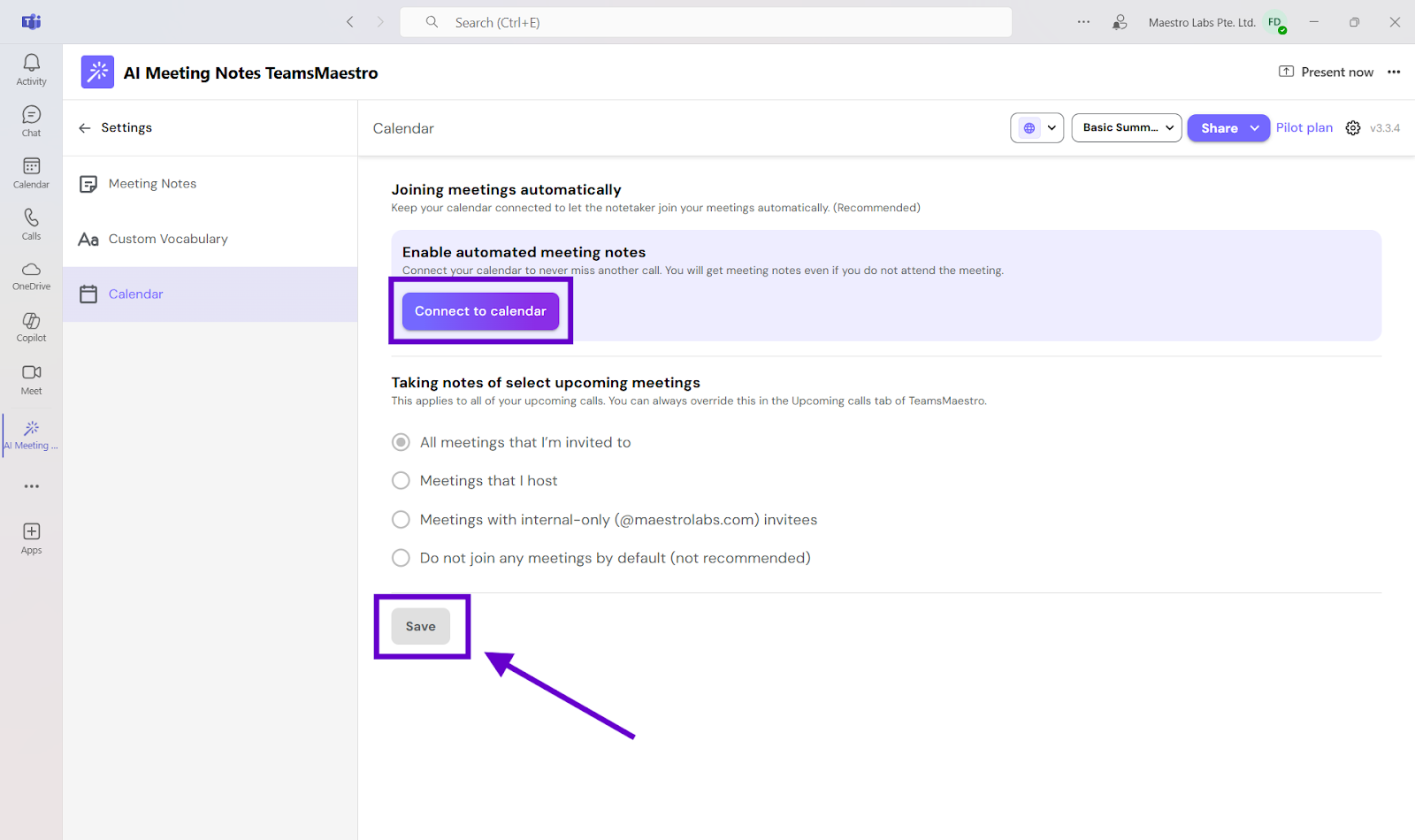
Task: Click the Save button
Action: click(x=420, y=626)
